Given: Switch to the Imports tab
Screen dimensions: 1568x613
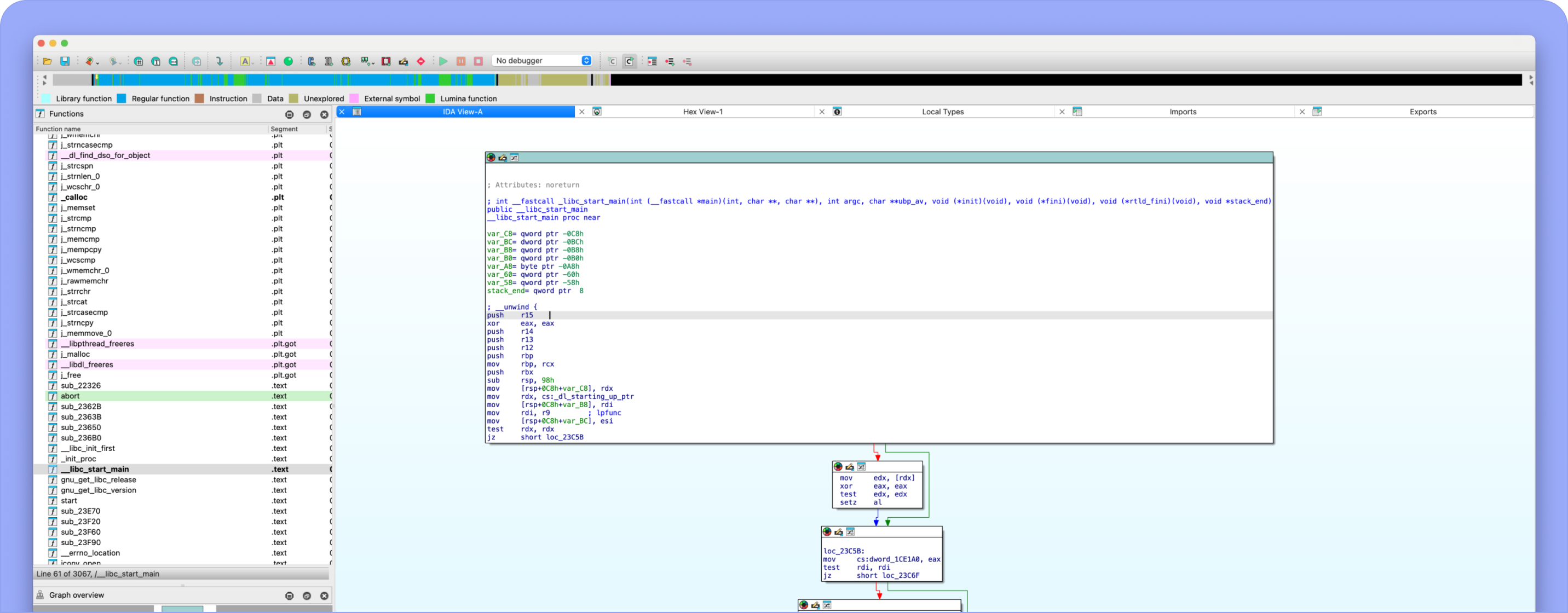Looking at the screenshot, I should coord(1183,112).
